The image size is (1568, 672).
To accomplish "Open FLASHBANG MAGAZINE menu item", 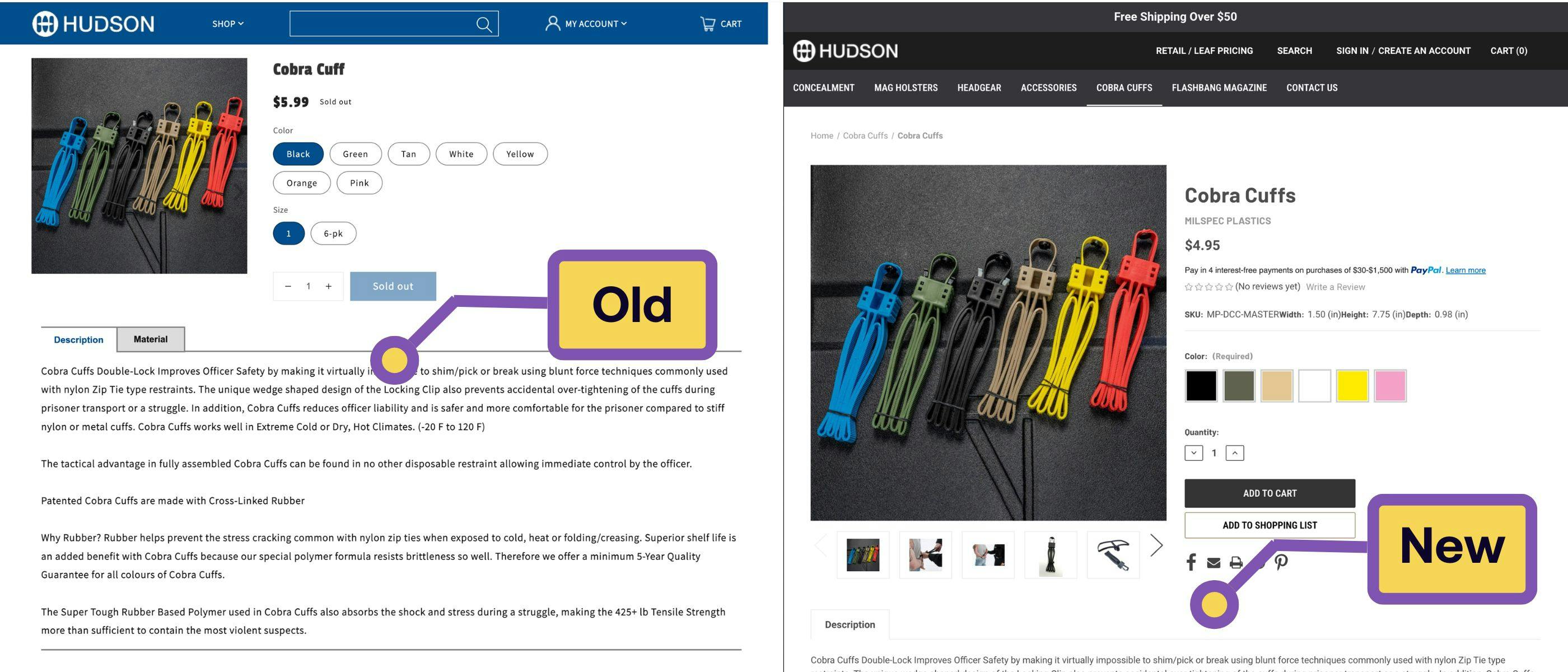I will point(1219,88).
